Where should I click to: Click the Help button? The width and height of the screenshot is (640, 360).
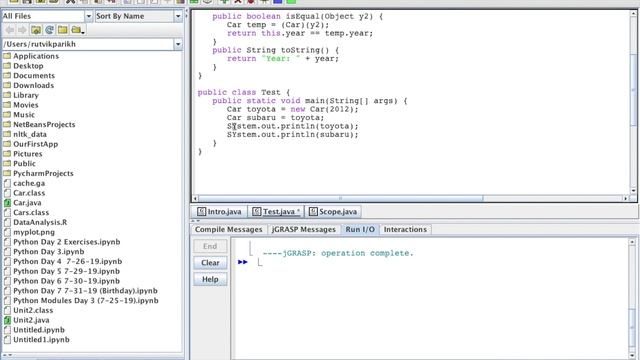[210, 280]
